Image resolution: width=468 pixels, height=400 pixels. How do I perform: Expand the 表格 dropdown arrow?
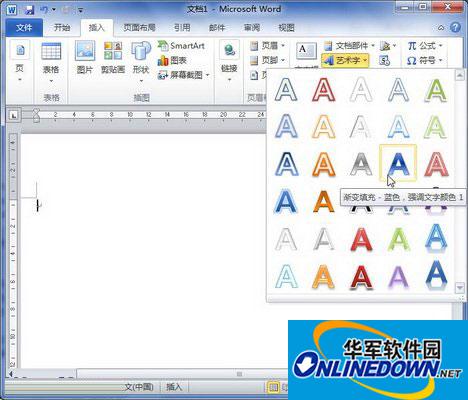[x=51, y=81]
